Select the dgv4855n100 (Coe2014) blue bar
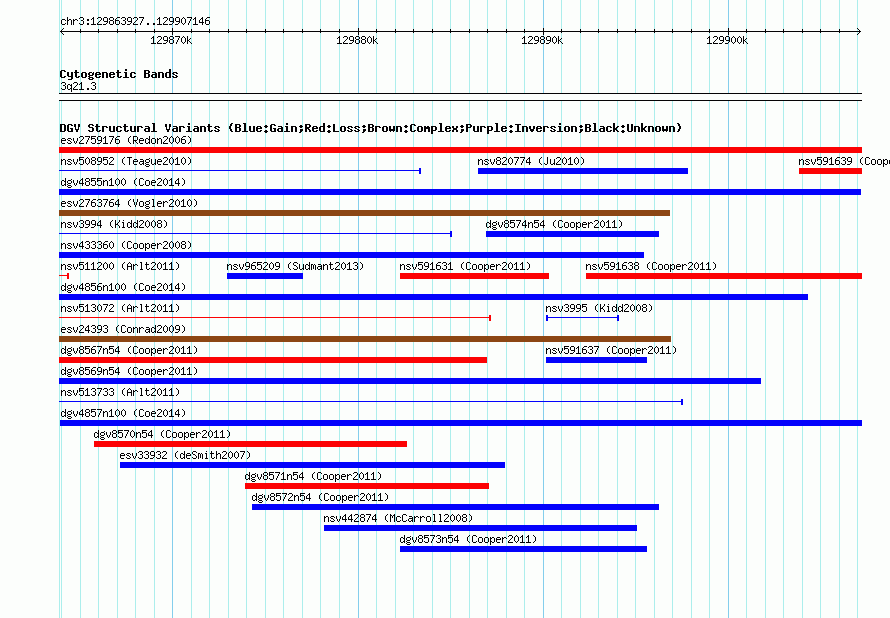The image size is (890, 618). click(460, 192)
